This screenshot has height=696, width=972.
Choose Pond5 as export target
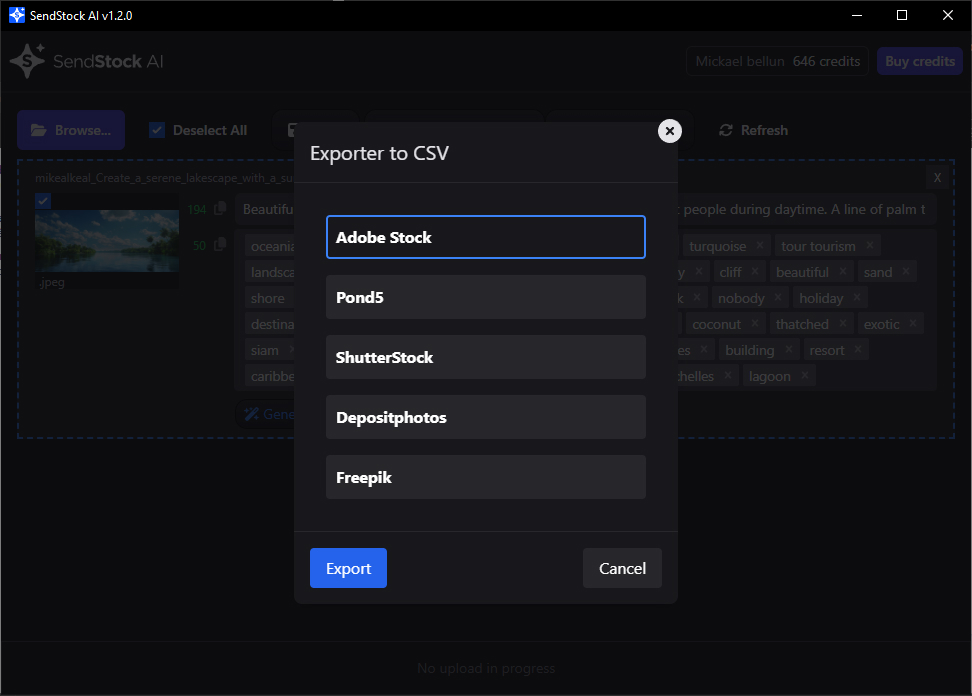tap(485, 297)
